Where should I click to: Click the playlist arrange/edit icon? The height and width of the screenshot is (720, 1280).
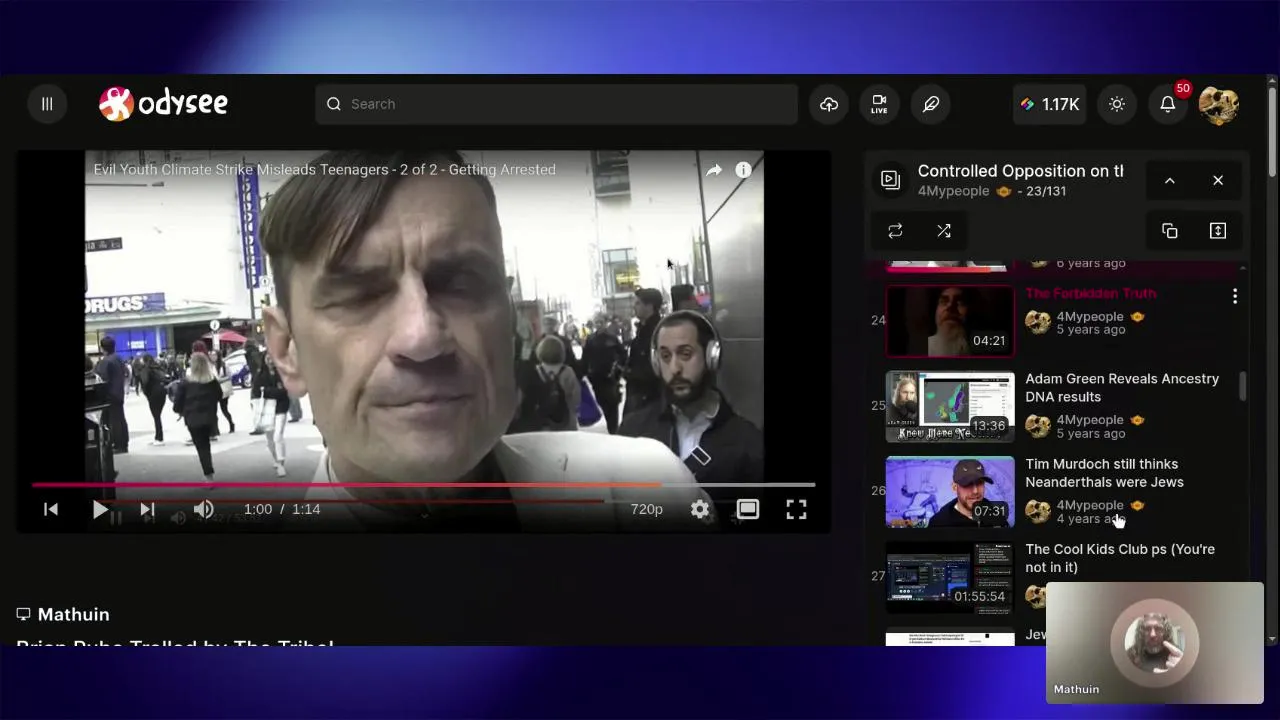pyautogui.click(x=1218, y=231)
